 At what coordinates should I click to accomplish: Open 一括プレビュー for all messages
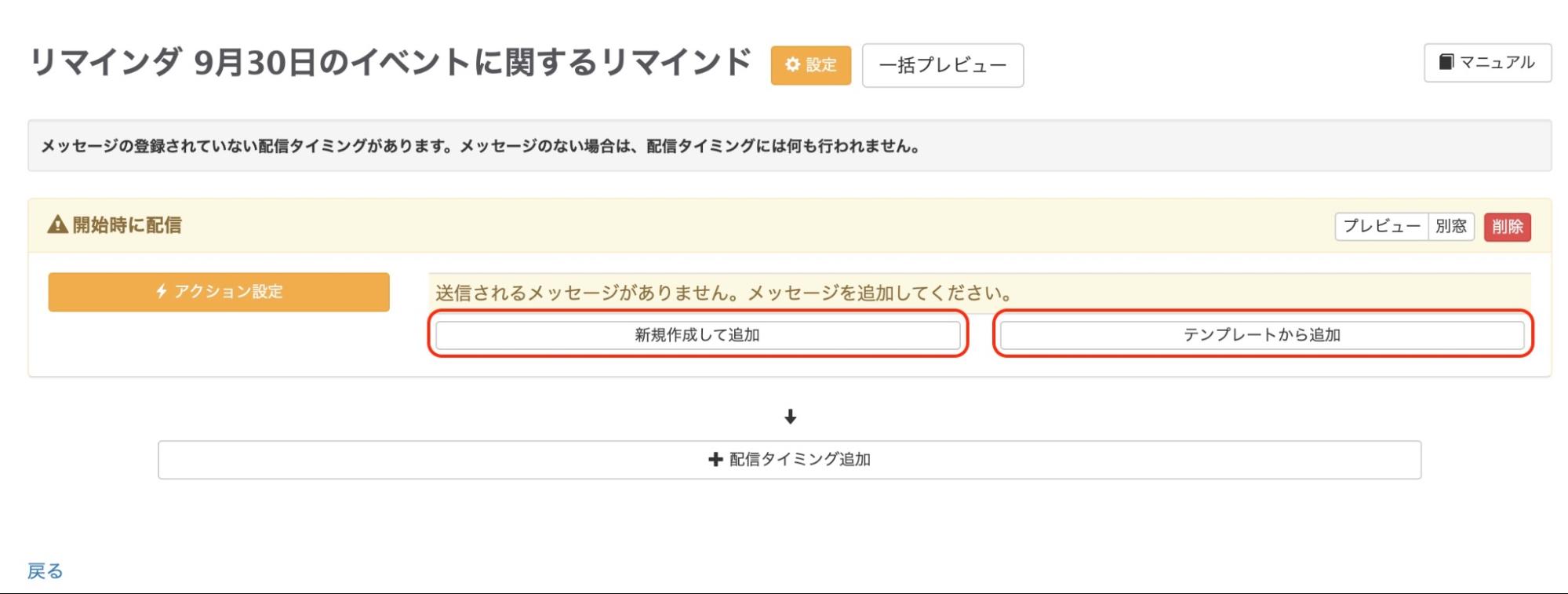[941, 65]
